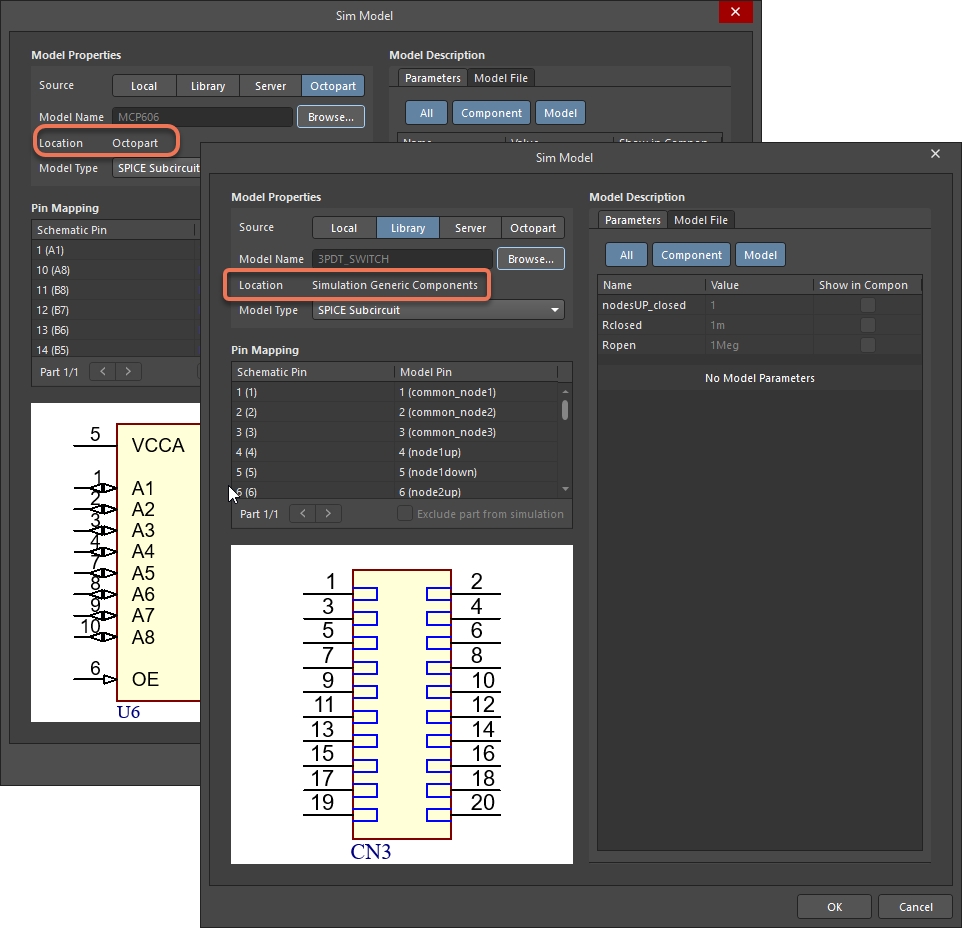This screenshot has height=928, width=962.
Task: Open Model Type dropdown in front dialog
Action: coord(438,310)
